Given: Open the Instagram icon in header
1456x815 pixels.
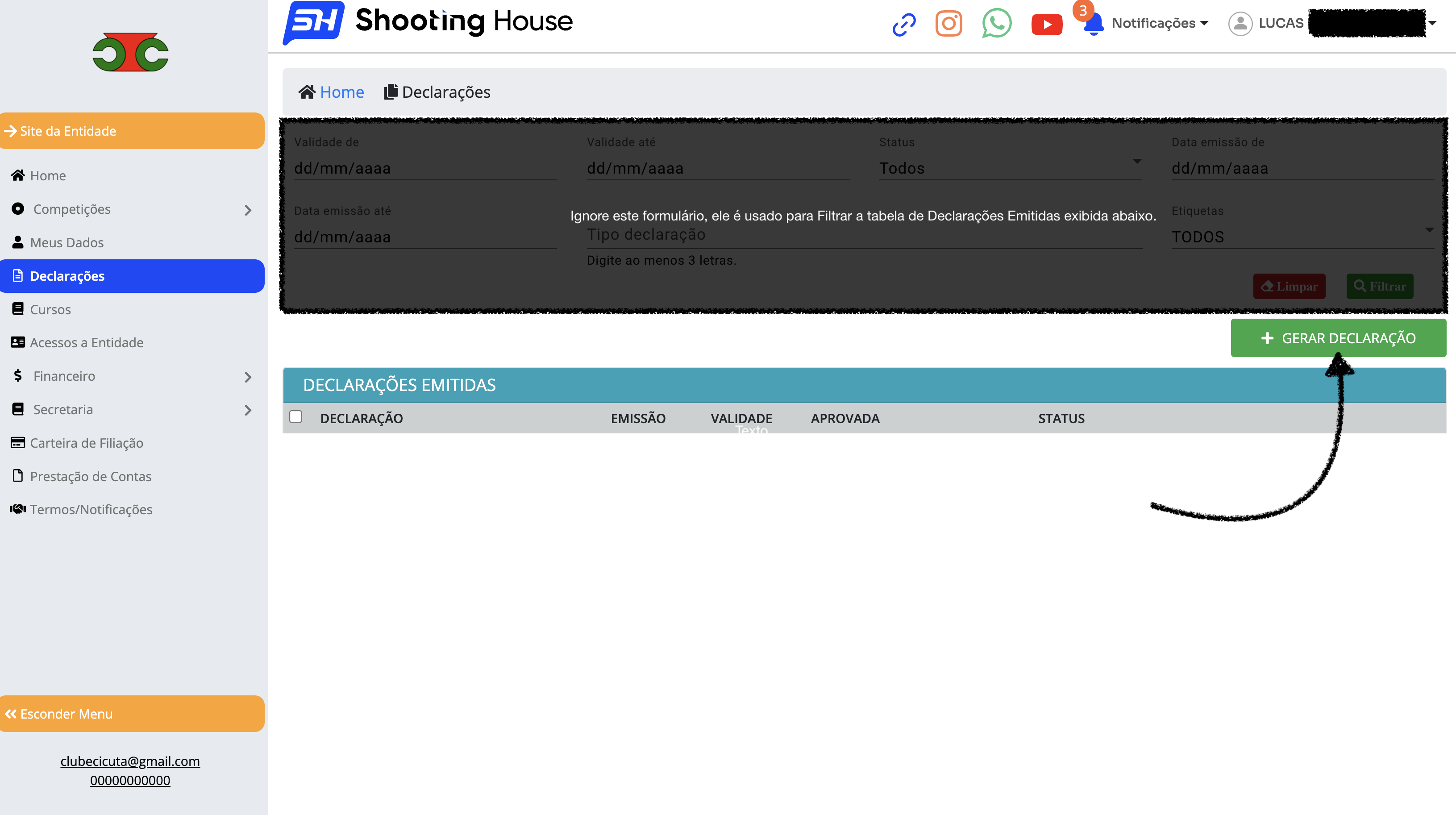Looking at the screenshot, I should 948,24.
